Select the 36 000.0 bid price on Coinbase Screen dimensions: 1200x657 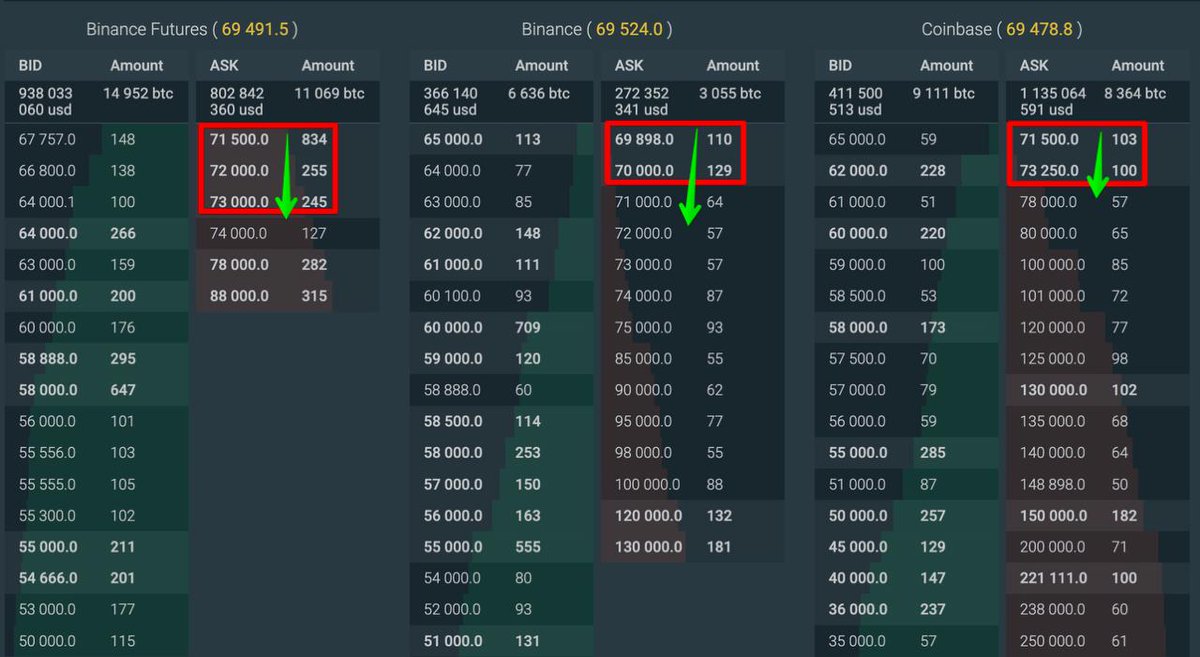[x=858, y=609]
